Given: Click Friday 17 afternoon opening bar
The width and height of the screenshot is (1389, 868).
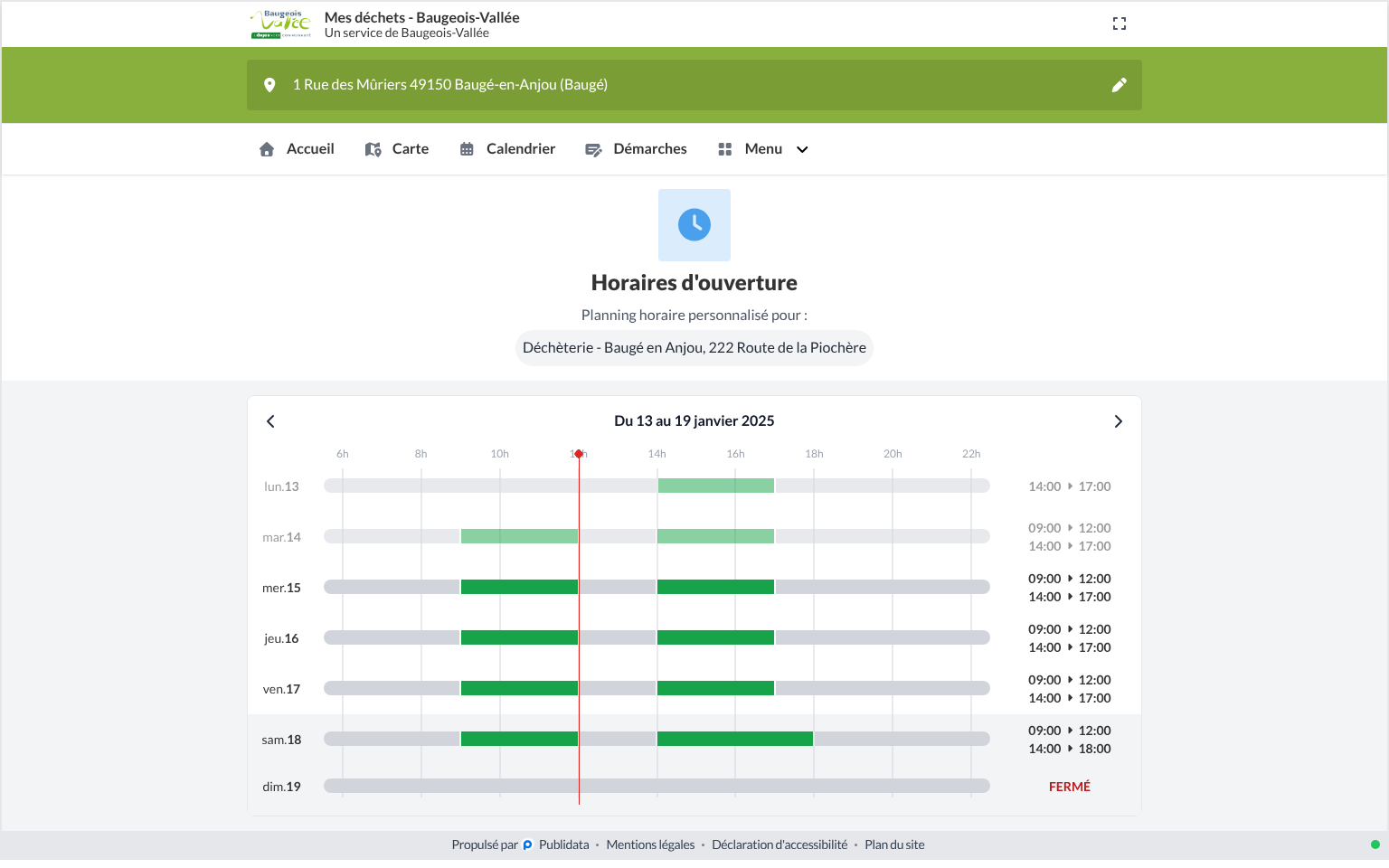Looking at the screenshot, I should (715, 688).
